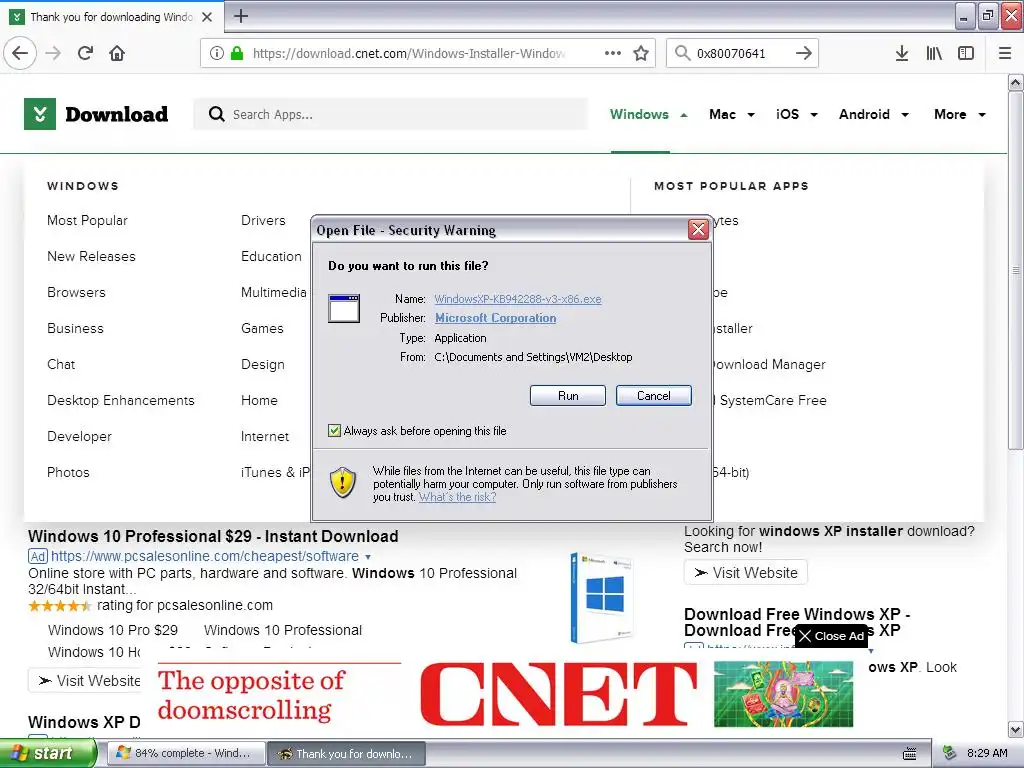Open page actions three-dot menu
Image resolution: width=1024 pixels, height=768 pixels.
pos(613,53)
